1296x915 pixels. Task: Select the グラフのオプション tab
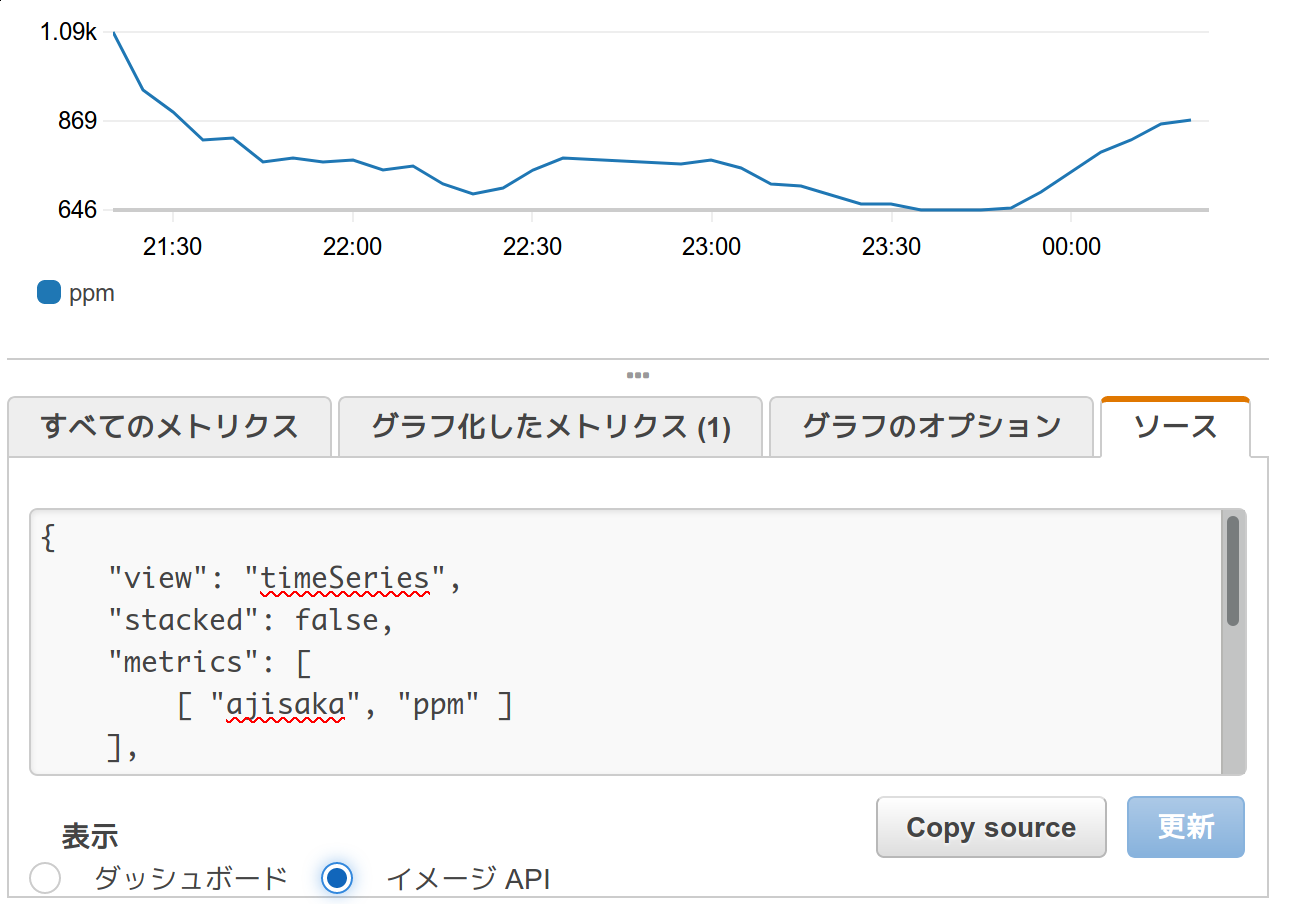coord(931,427)
